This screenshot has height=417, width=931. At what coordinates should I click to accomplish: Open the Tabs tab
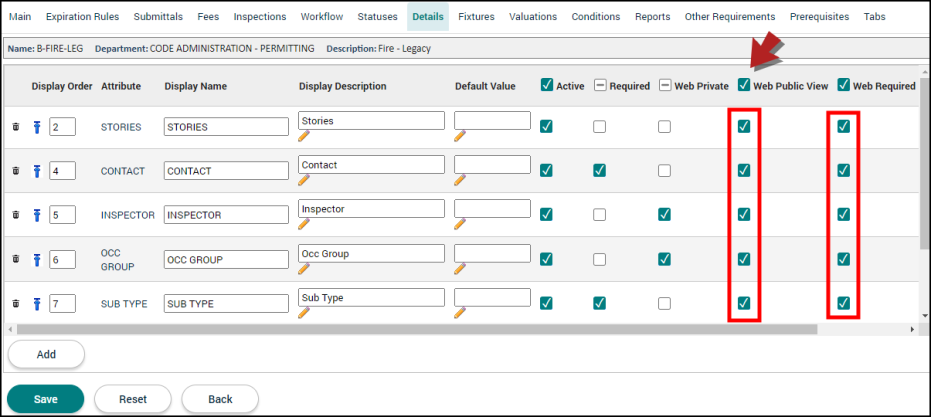[875, 17]
